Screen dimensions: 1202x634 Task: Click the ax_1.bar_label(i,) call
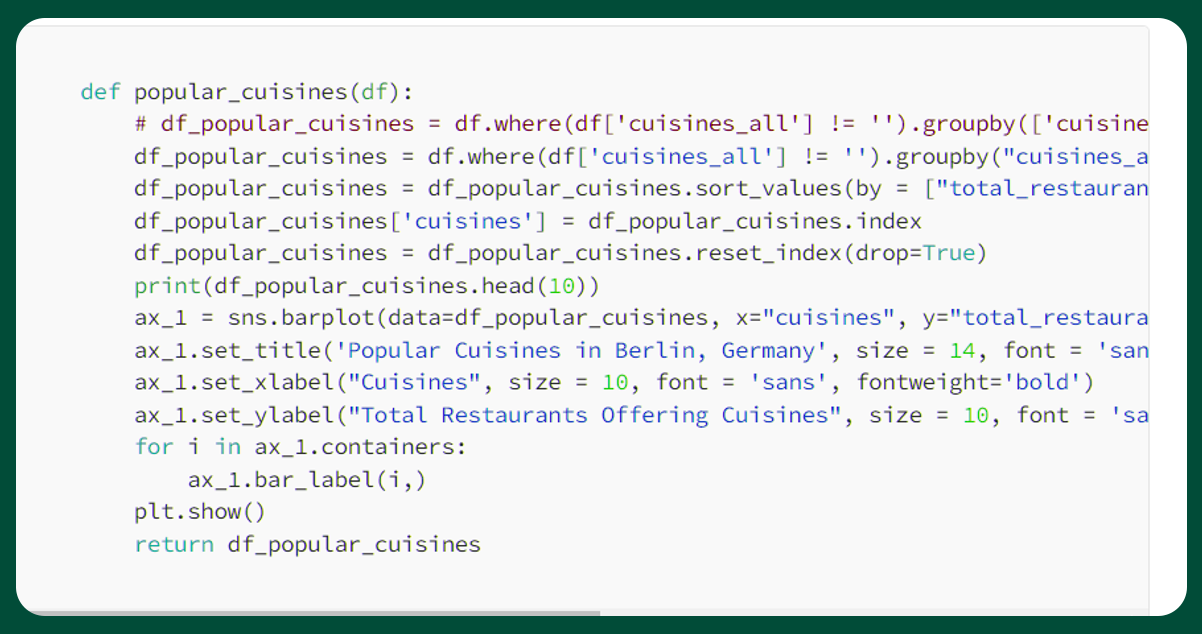pos(307,480)
